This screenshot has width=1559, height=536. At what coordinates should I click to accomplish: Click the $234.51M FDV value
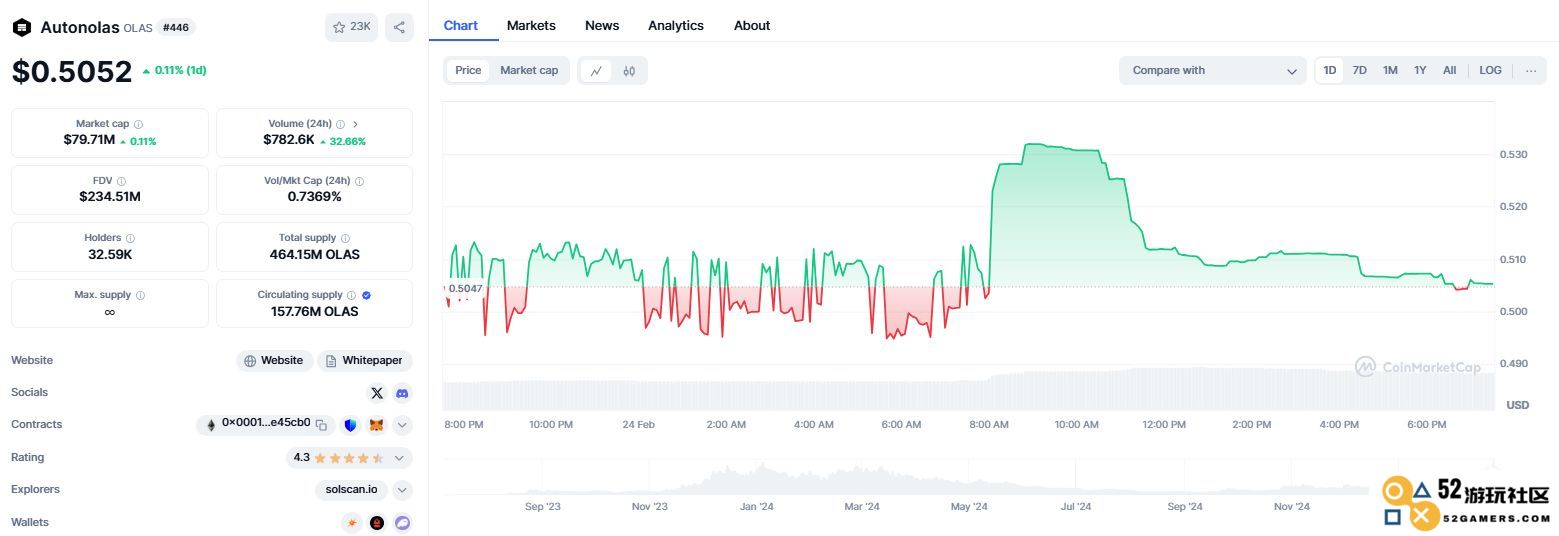[110, 197]
